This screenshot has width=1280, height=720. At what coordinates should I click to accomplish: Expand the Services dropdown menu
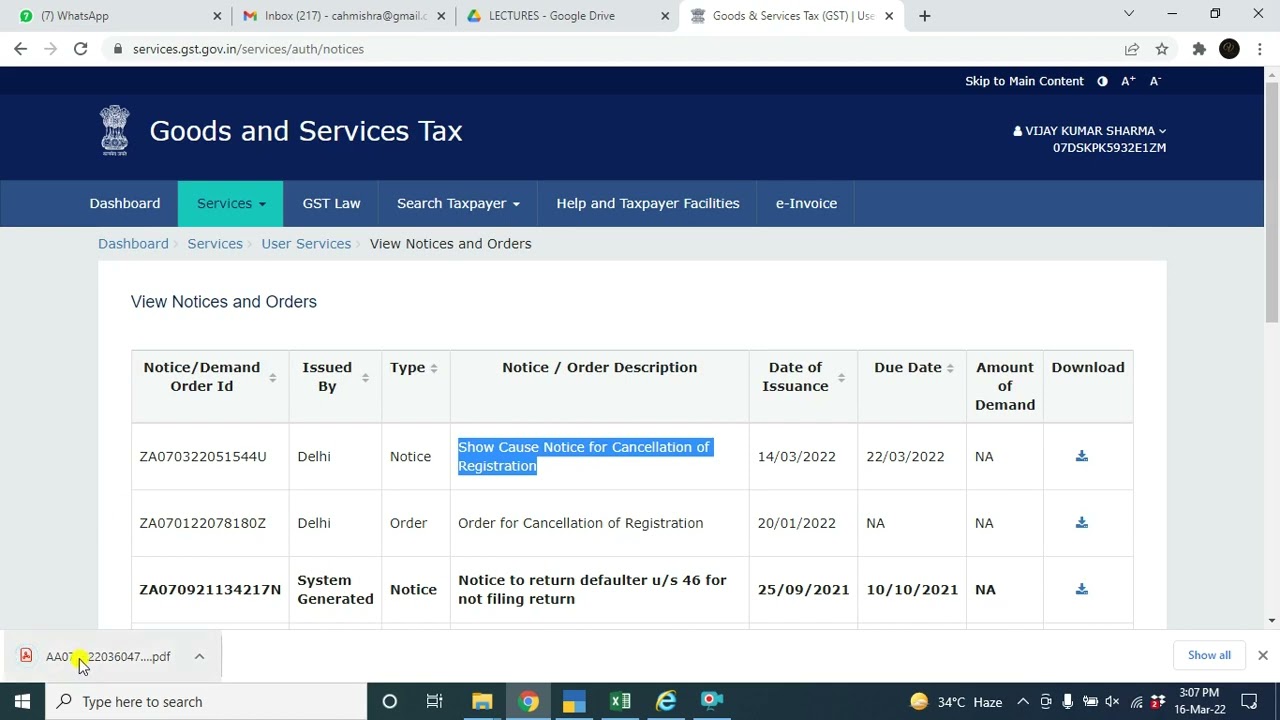click(x=231, y=203)
